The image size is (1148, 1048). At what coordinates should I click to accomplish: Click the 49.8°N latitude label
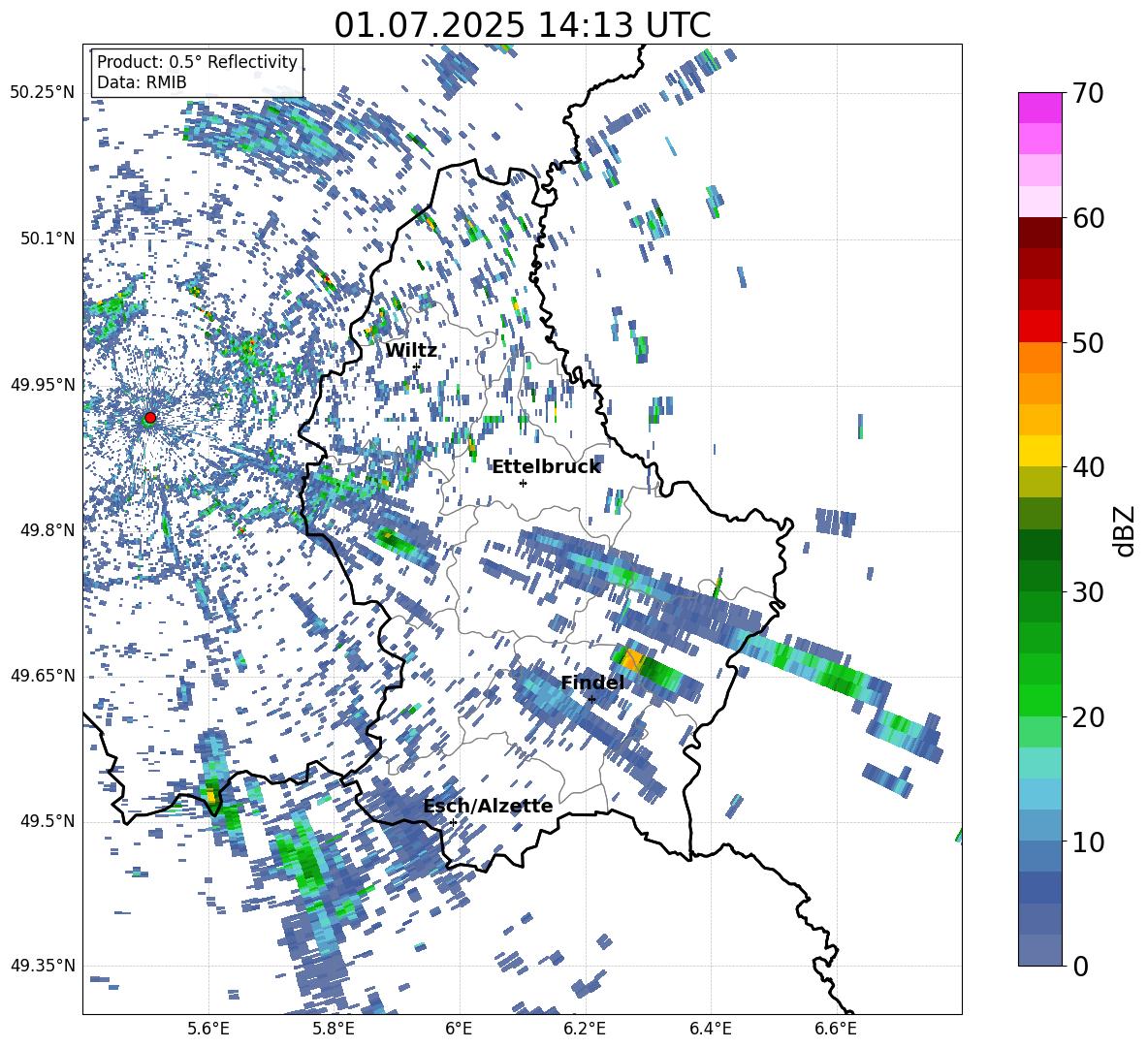point(48,530)
